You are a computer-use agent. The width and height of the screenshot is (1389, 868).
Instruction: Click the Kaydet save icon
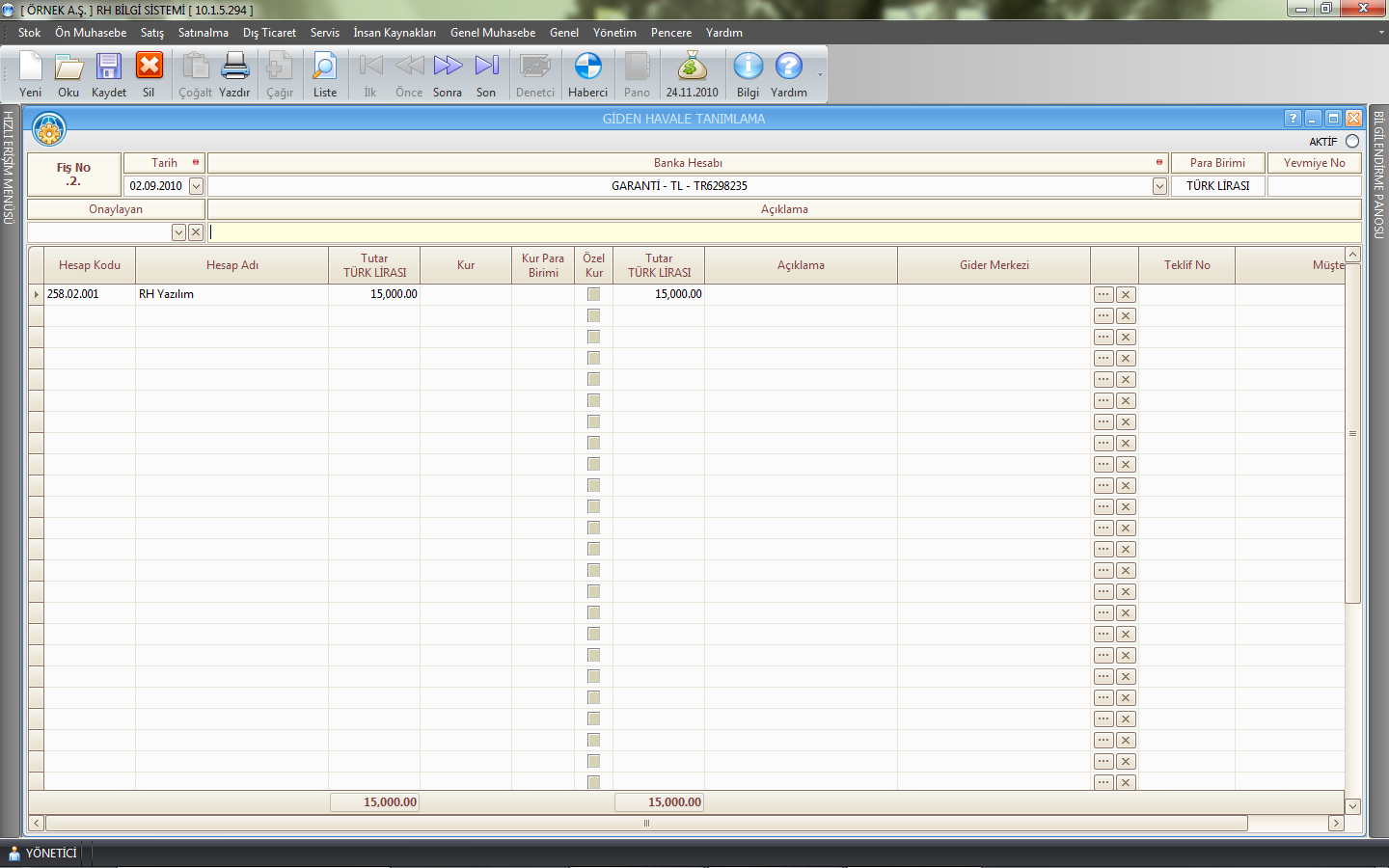pos(108,68)
